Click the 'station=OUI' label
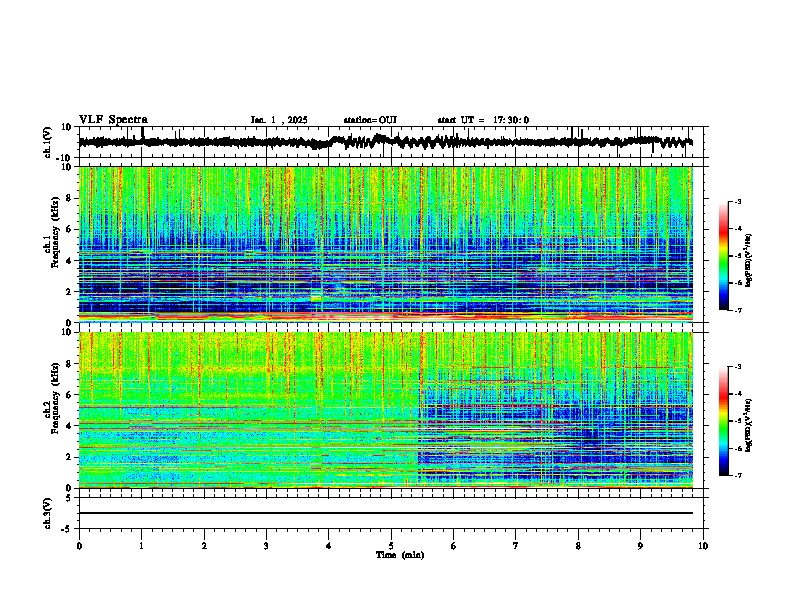792x612 pixels. pyautogui.click(x=370, y=120)
